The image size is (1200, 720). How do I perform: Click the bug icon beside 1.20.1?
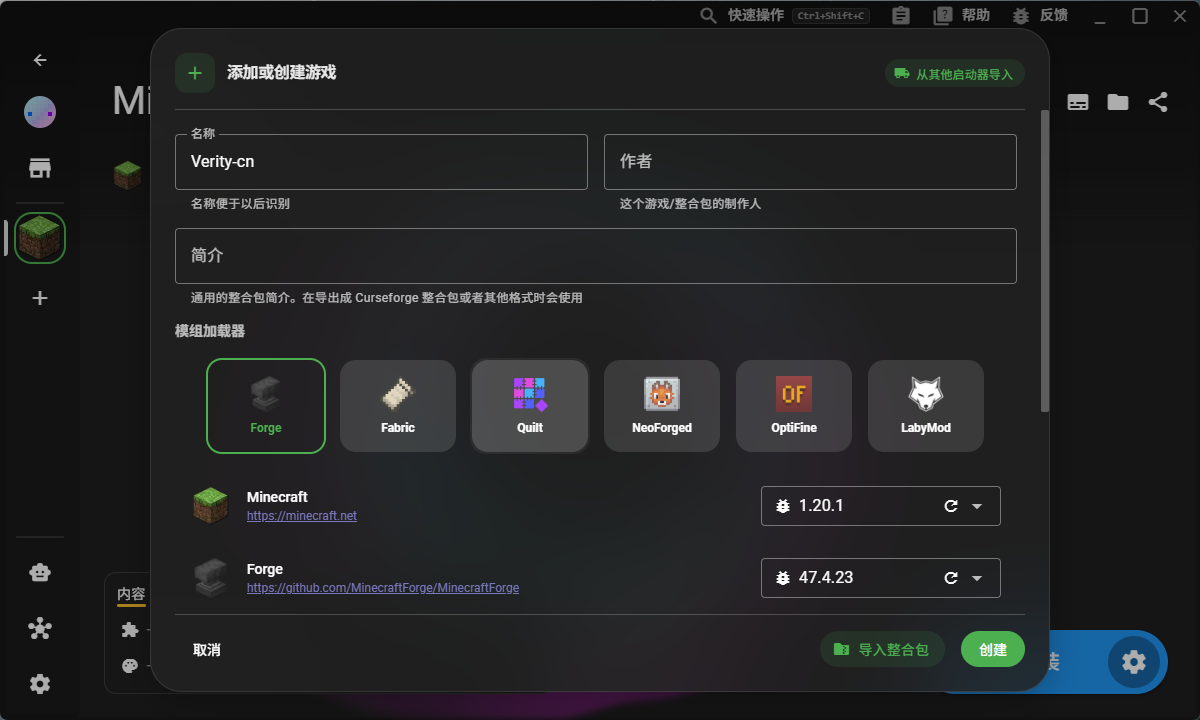point(783,506)
